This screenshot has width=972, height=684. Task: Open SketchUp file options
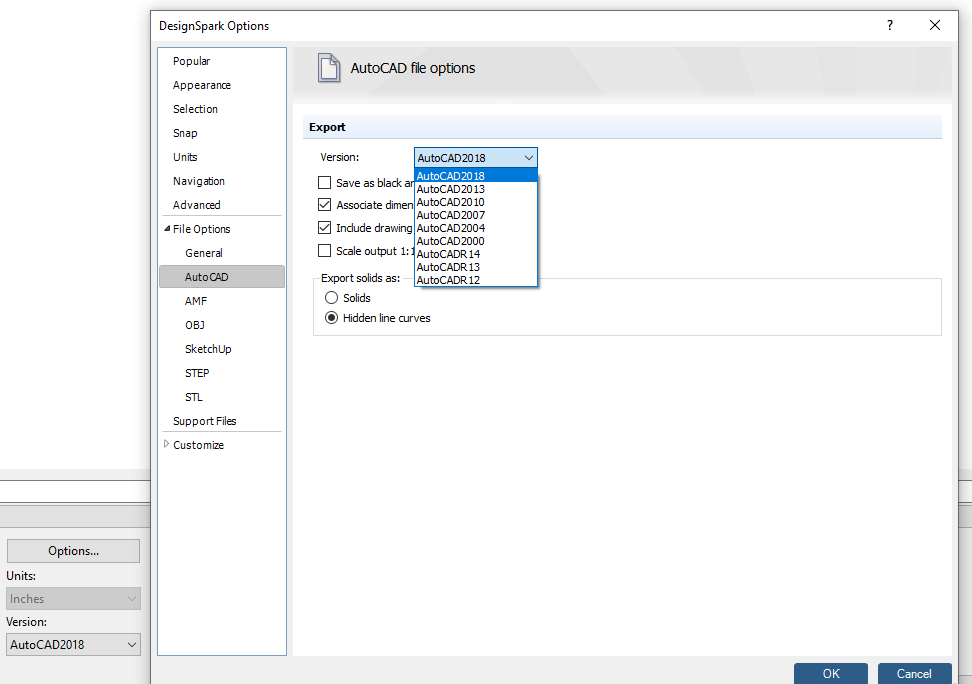point(208,349)
